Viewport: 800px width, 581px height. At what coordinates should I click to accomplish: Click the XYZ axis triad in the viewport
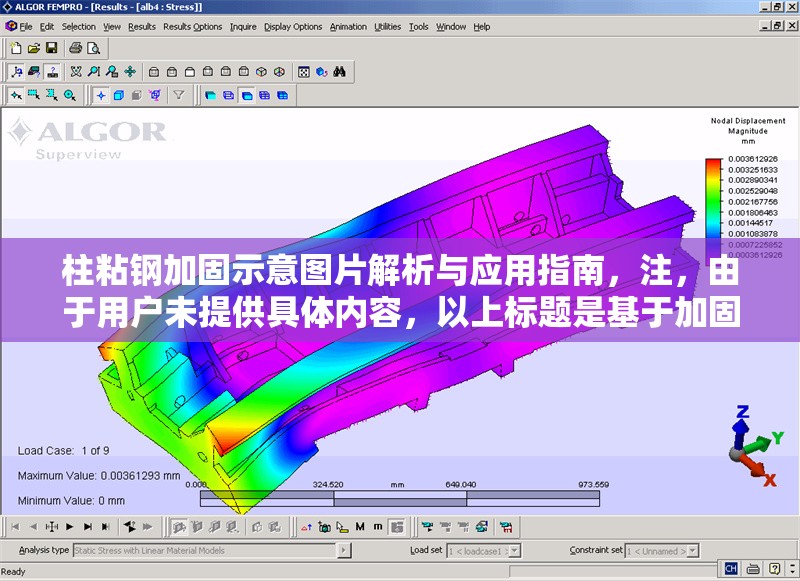point(751,447)
